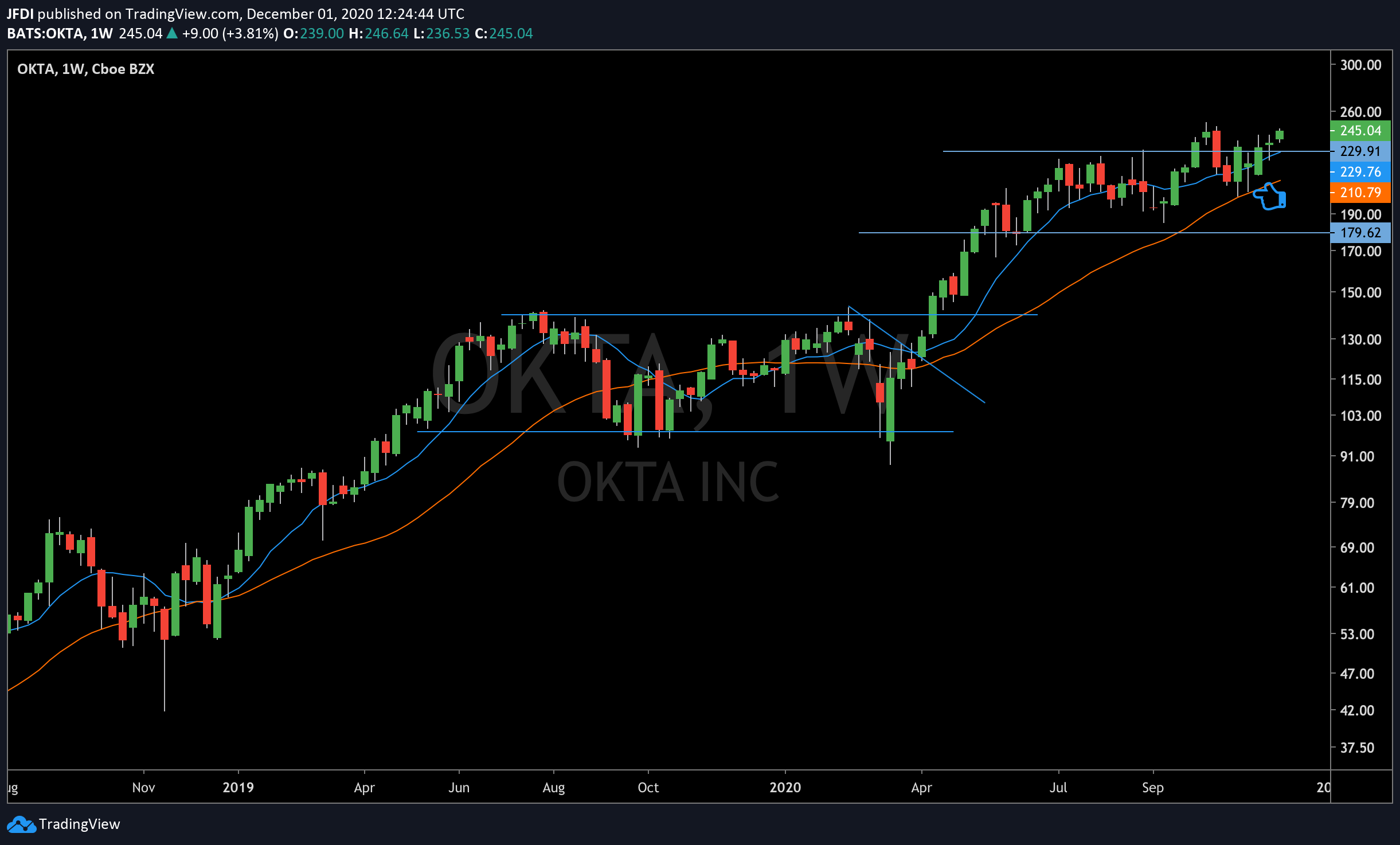Click the BATS:OKTA, 1W symbol text
The image size is (1400, 845).
click(x=60, y=33)
